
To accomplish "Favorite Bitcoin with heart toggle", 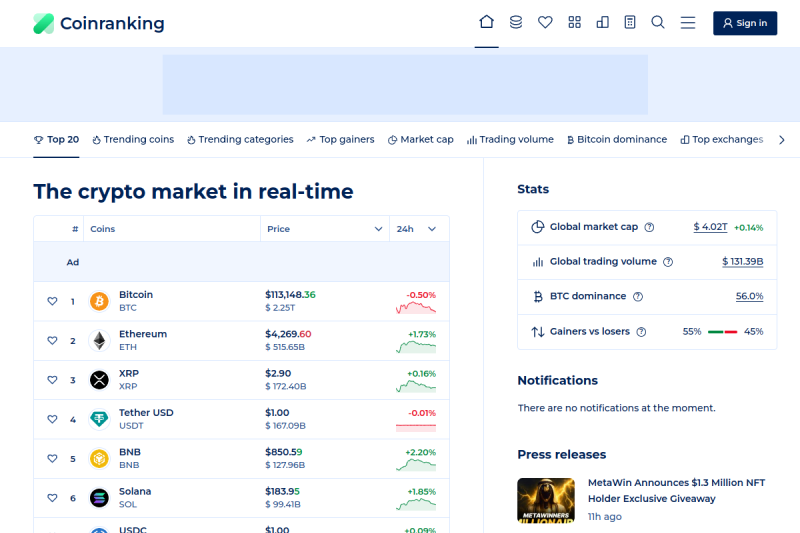I will (52, 301).
